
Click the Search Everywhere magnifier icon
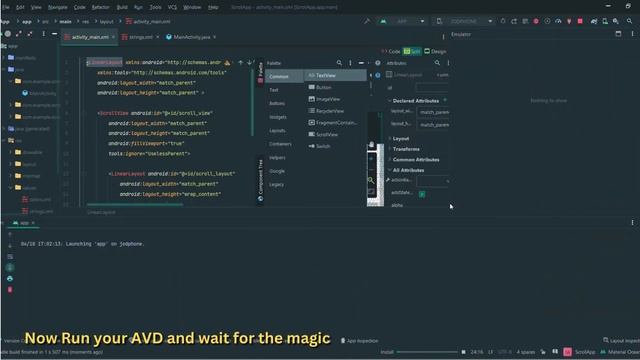coord(629,21)
